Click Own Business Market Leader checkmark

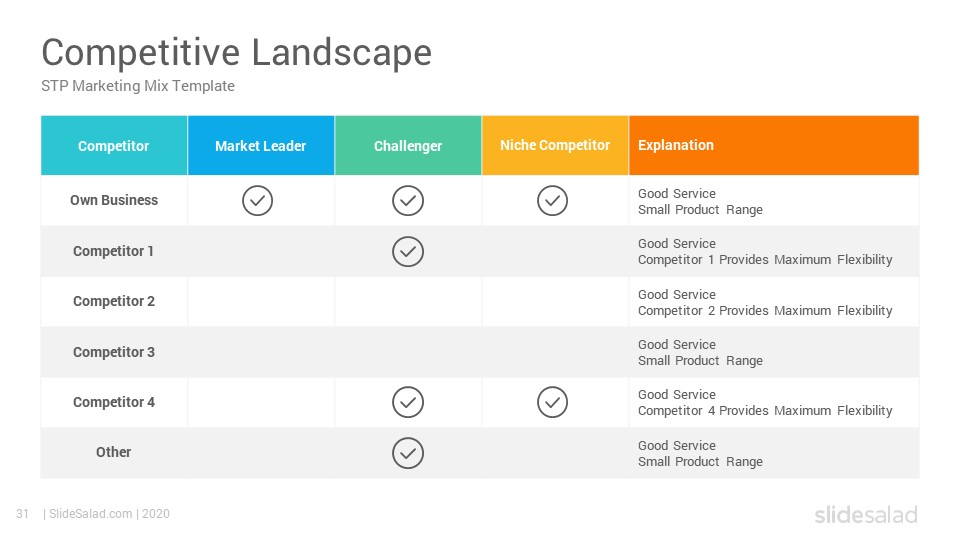pyautogui.click(x=257, y=201)
